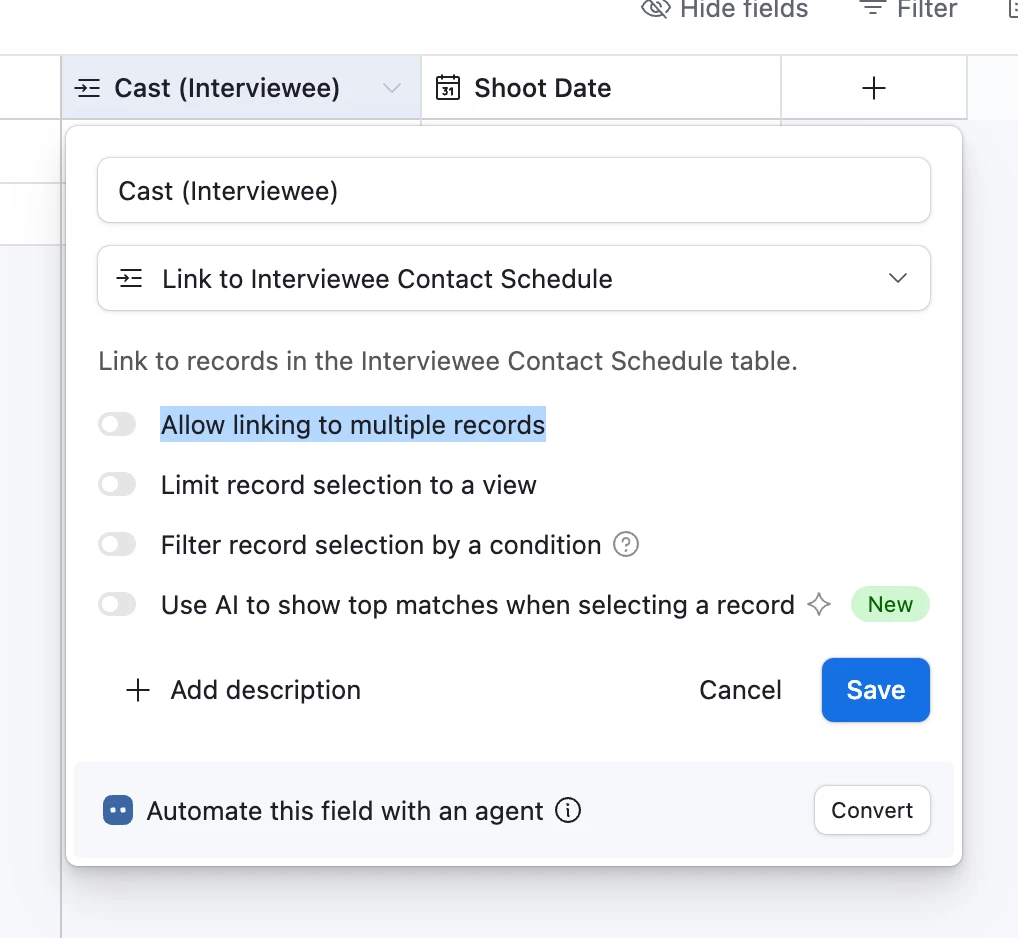1018x938 pixels.
Task: Save the field configuration
Action: tap(875, 690)
